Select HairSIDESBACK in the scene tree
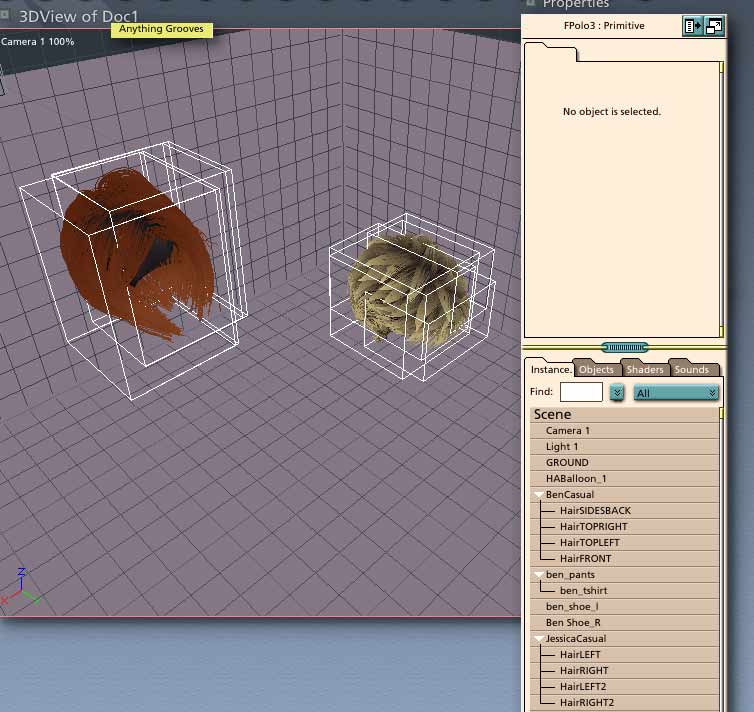The width and height of the screenshot is (754, 712). [595, 511]
